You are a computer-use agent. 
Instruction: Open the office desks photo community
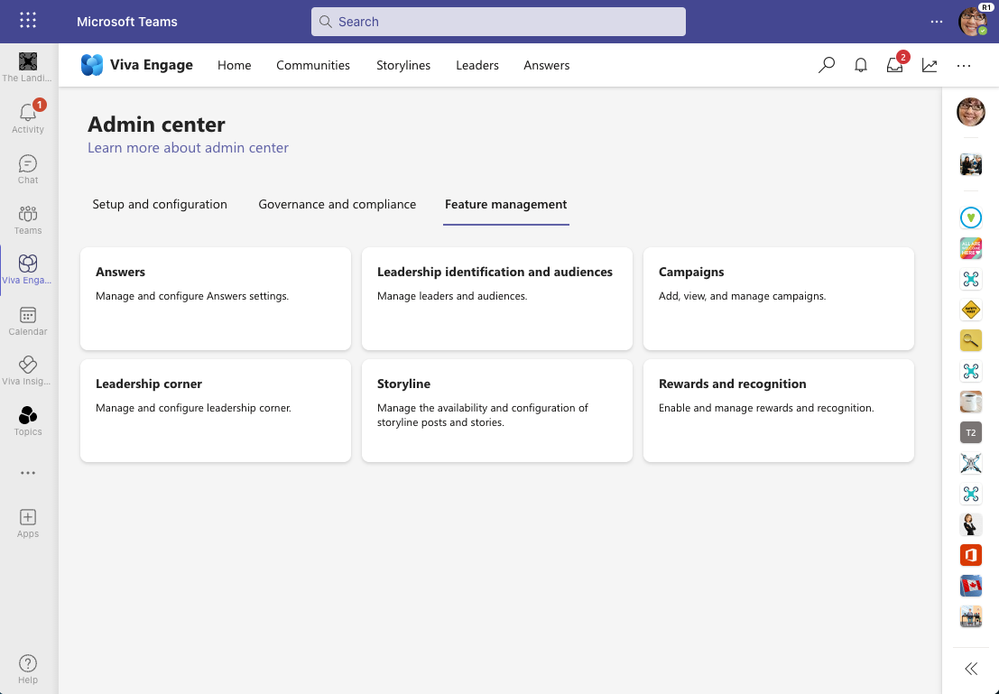tap(971, 616)
